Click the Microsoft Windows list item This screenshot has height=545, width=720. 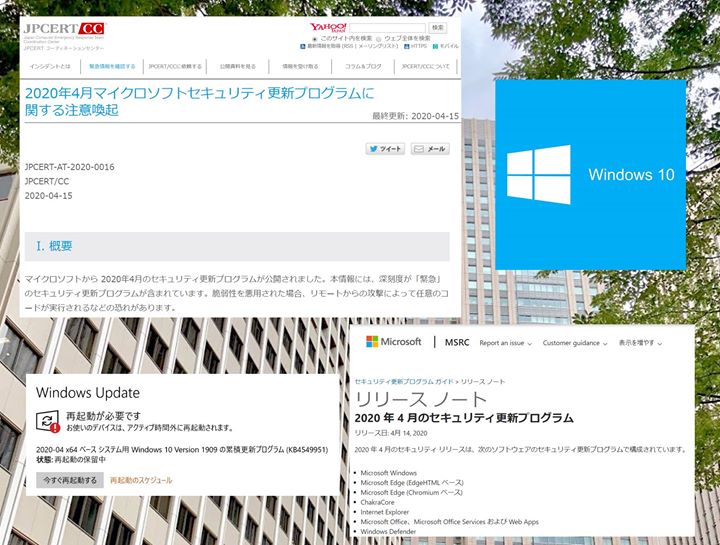pos(388,473)
